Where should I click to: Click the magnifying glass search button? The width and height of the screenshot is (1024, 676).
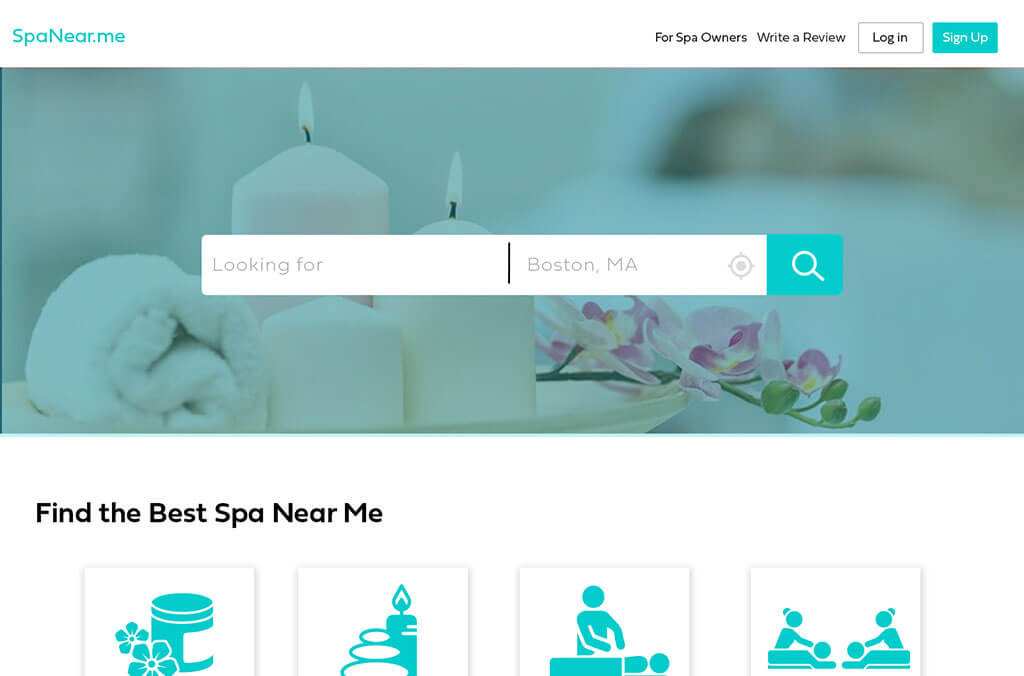coord(805,265)
